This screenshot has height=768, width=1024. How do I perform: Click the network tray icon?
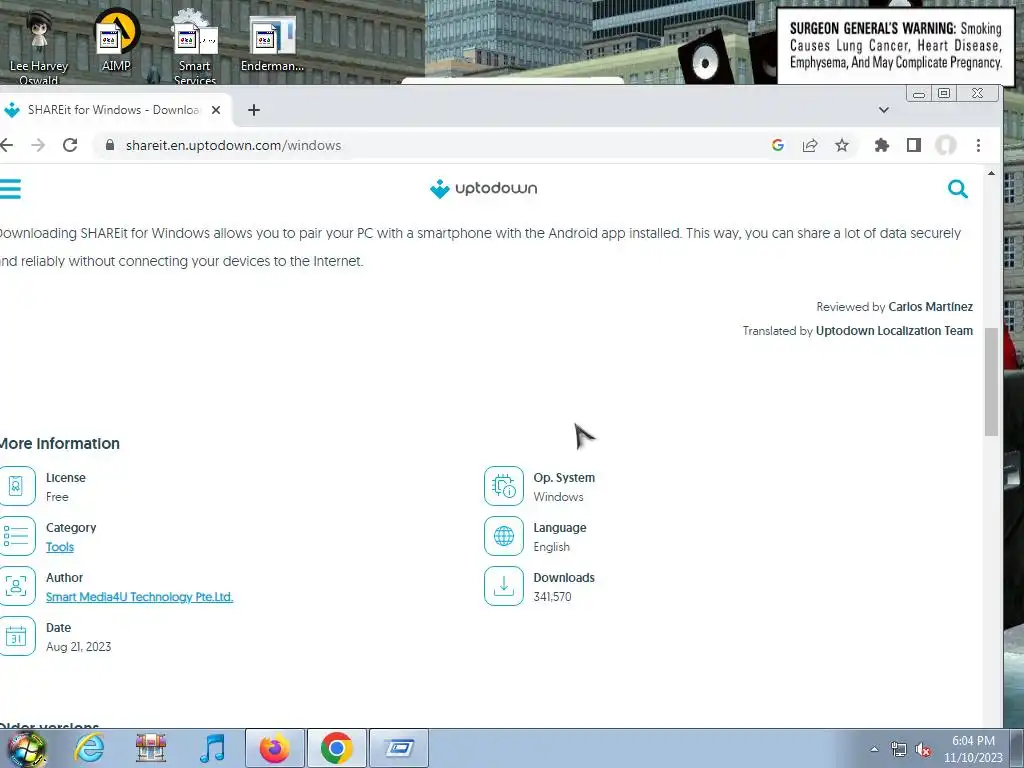point(899,749)
